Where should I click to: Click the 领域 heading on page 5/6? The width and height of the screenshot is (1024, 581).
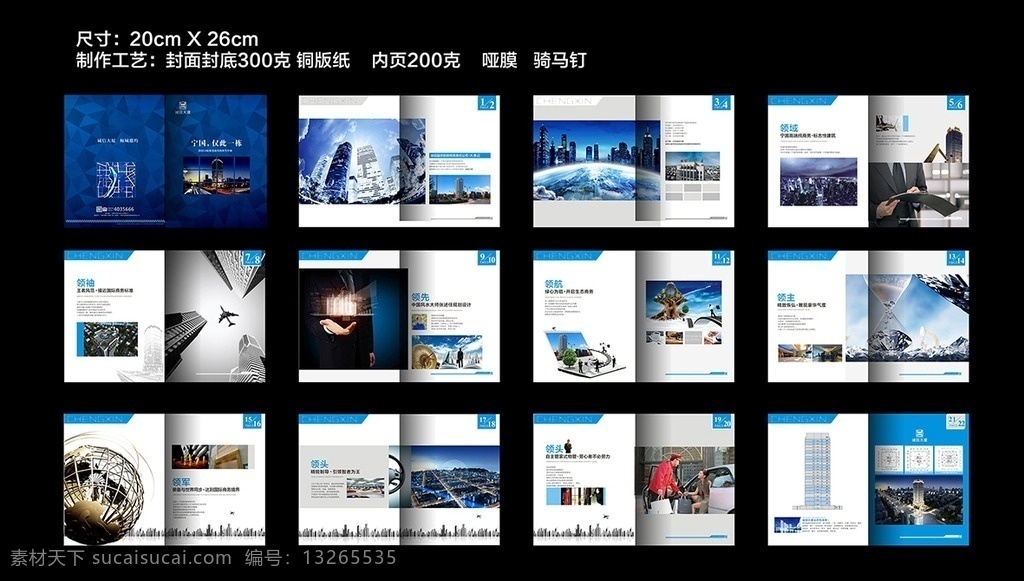789,128
